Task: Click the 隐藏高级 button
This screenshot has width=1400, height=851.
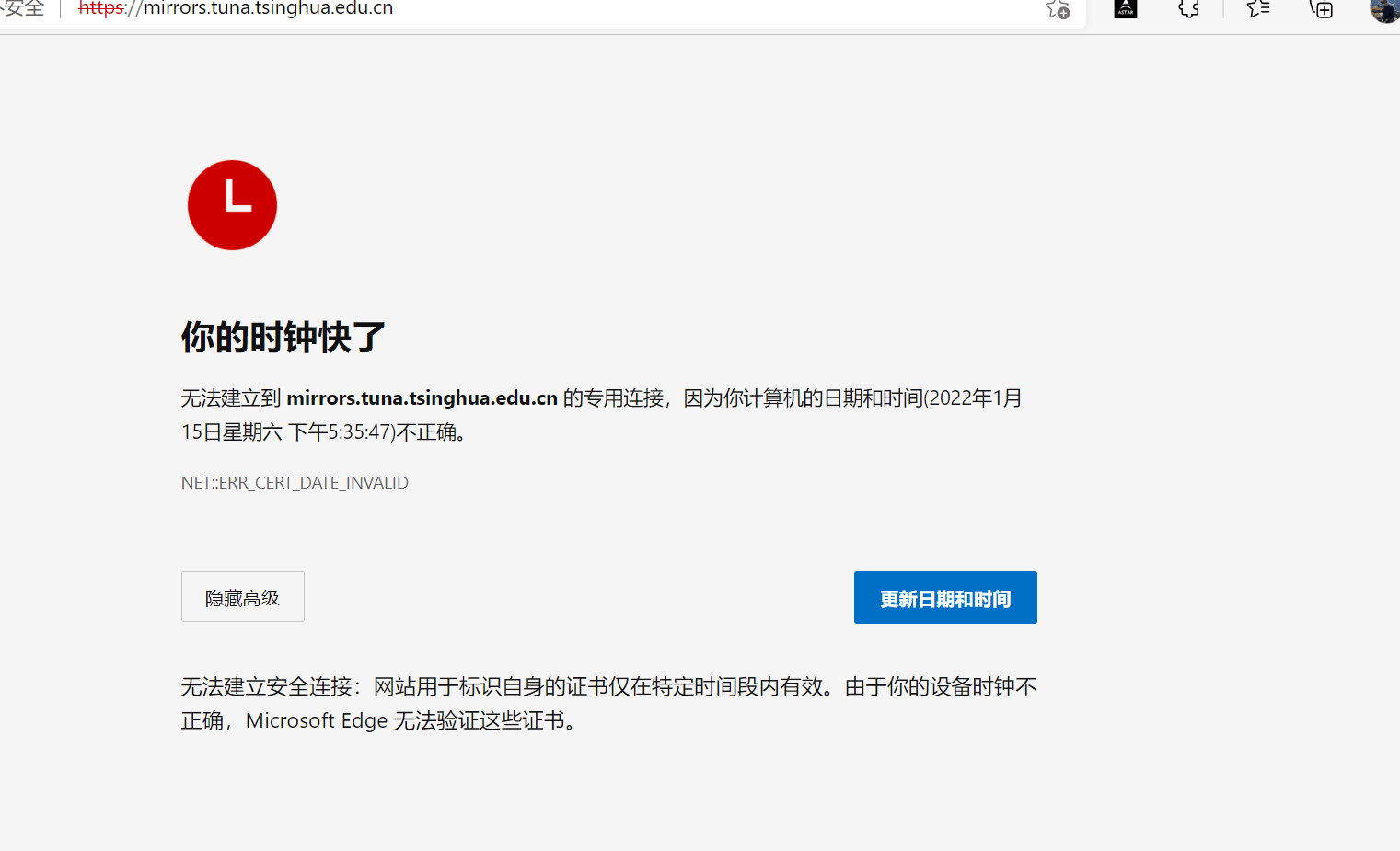Action: click(243, 597)
